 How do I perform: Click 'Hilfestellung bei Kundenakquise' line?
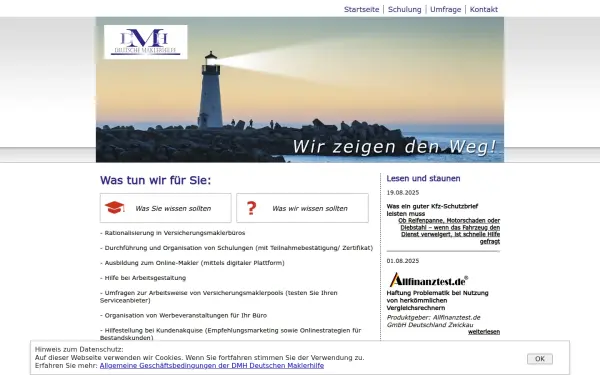coord(230,334)
